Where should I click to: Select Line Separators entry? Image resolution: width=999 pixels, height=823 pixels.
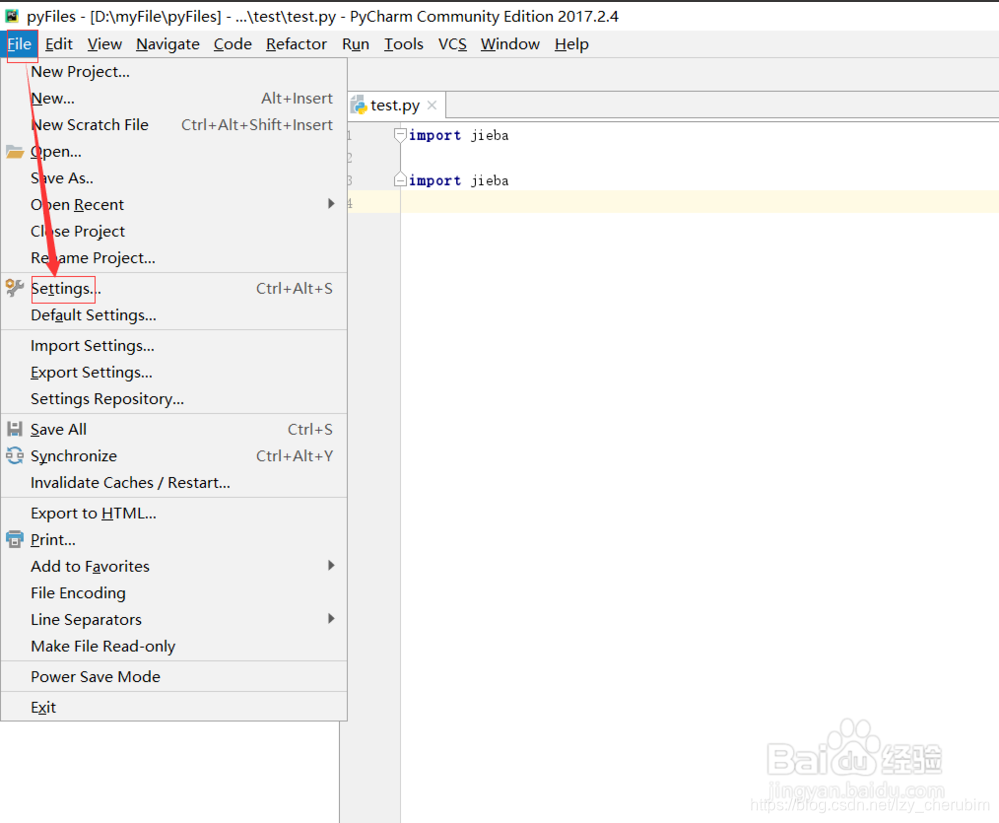point(174,620)
